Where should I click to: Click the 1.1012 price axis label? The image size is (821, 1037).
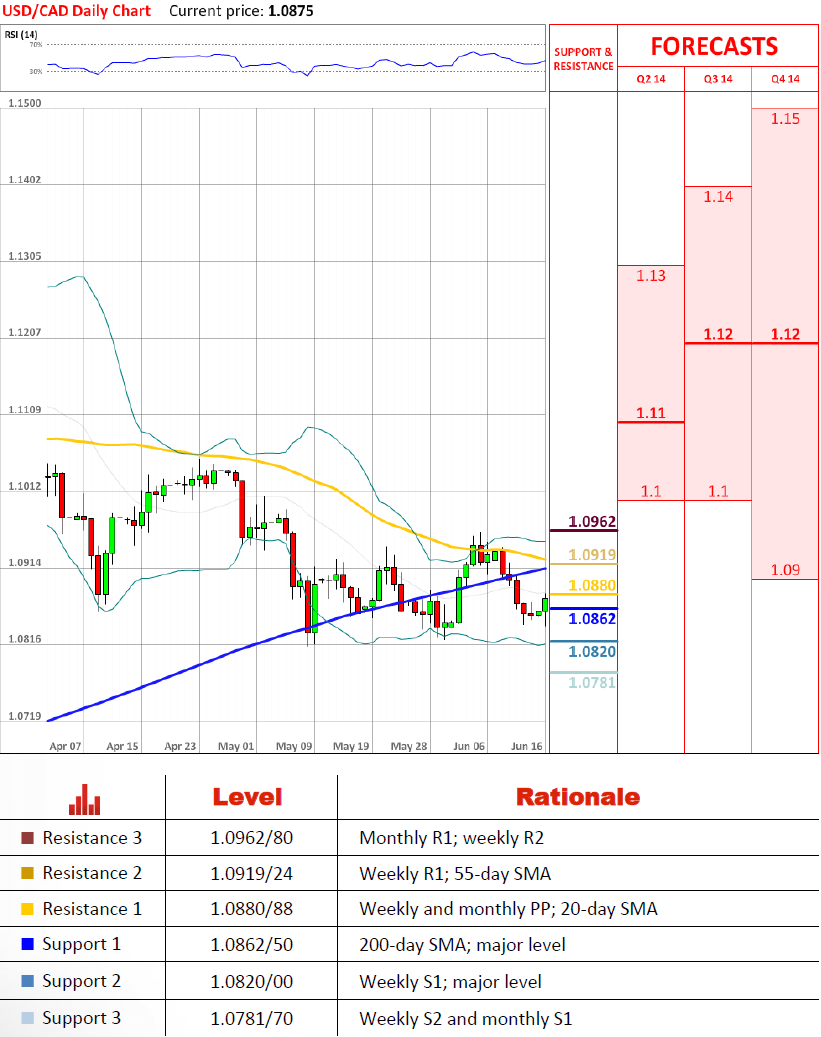(24, 486)
